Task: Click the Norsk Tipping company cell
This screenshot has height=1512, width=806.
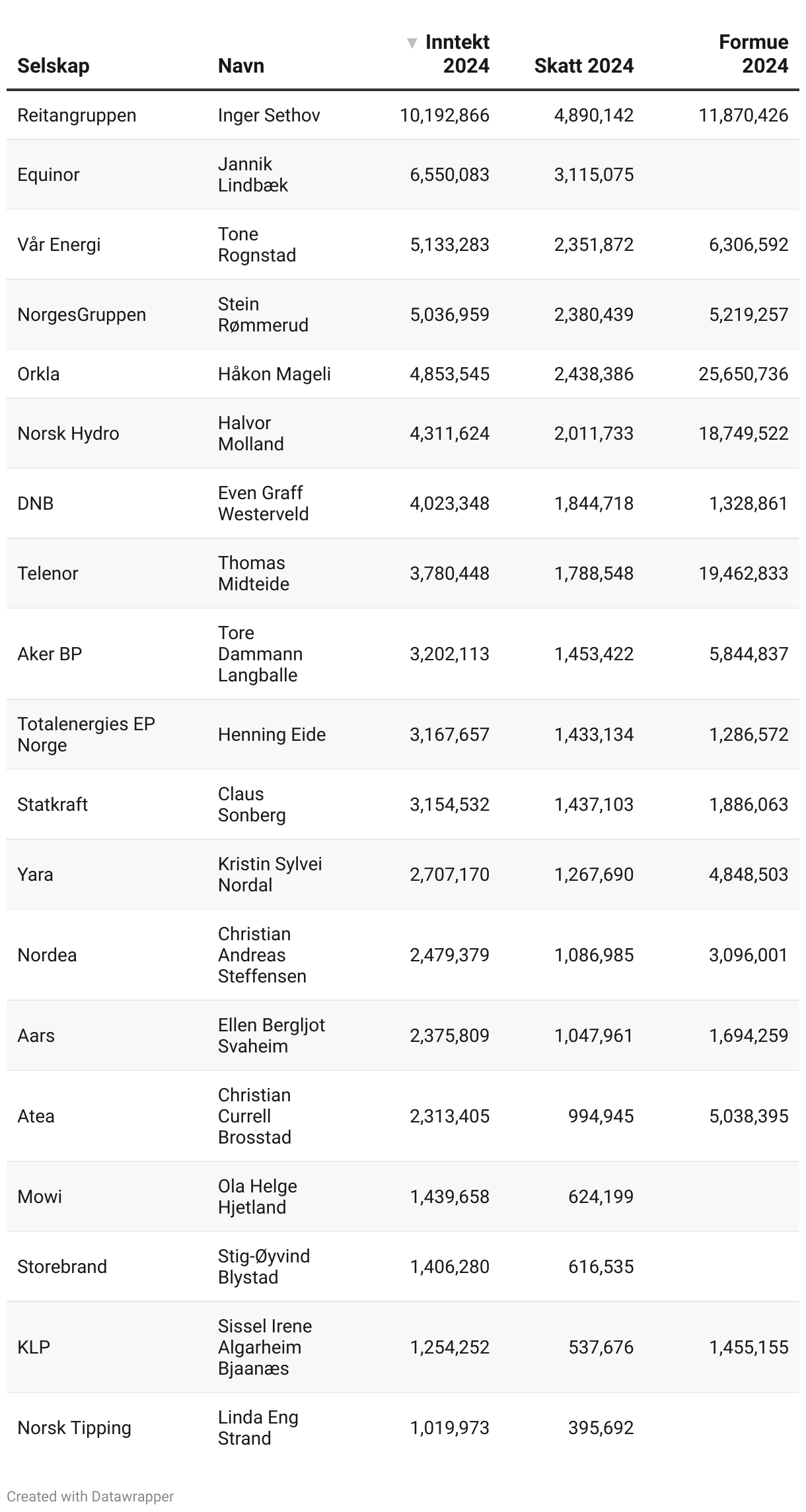Action: (74, 1428)
